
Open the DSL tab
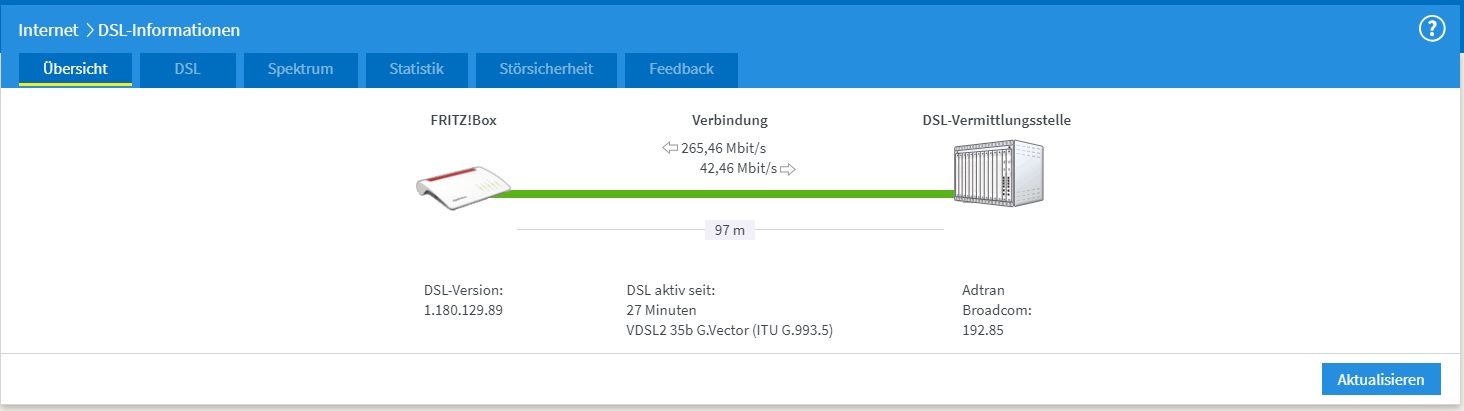coord(187,69)
